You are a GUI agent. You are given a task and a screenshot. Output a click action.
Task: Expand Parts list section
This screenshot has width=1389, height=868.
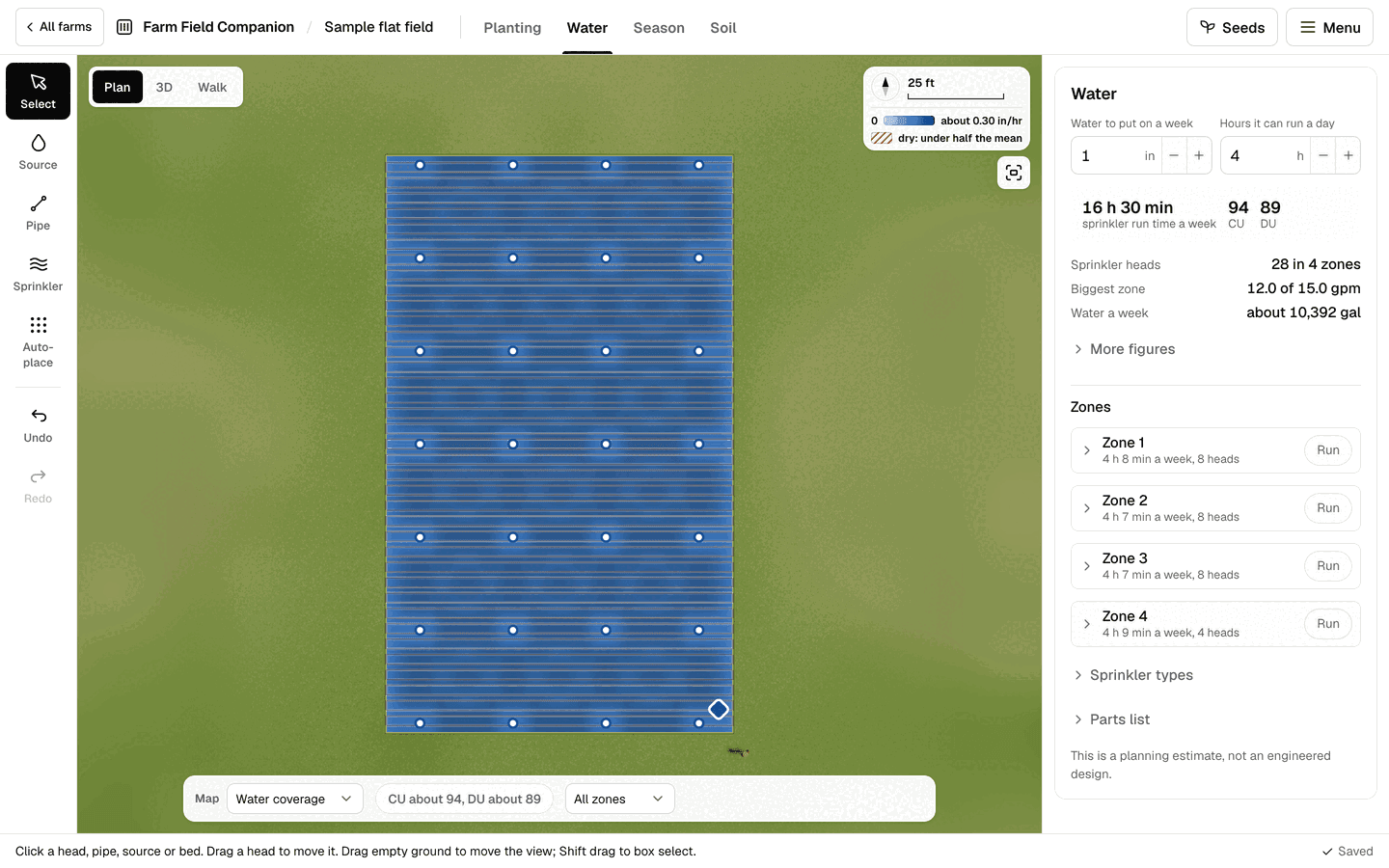[1111, 719]
